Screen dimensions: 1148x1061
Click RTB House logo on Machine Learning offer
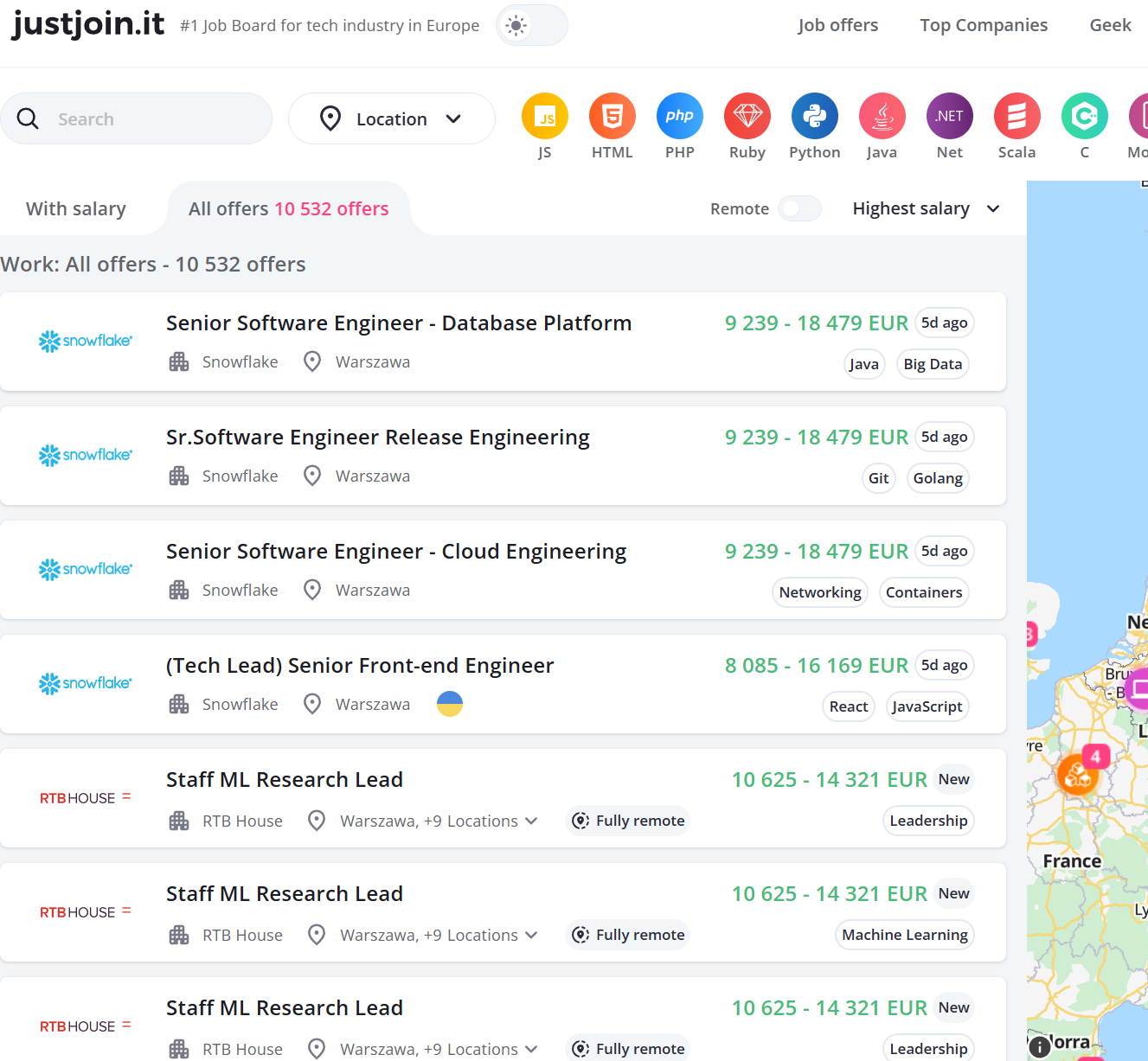pyautogui.click(x=85, y=911)
